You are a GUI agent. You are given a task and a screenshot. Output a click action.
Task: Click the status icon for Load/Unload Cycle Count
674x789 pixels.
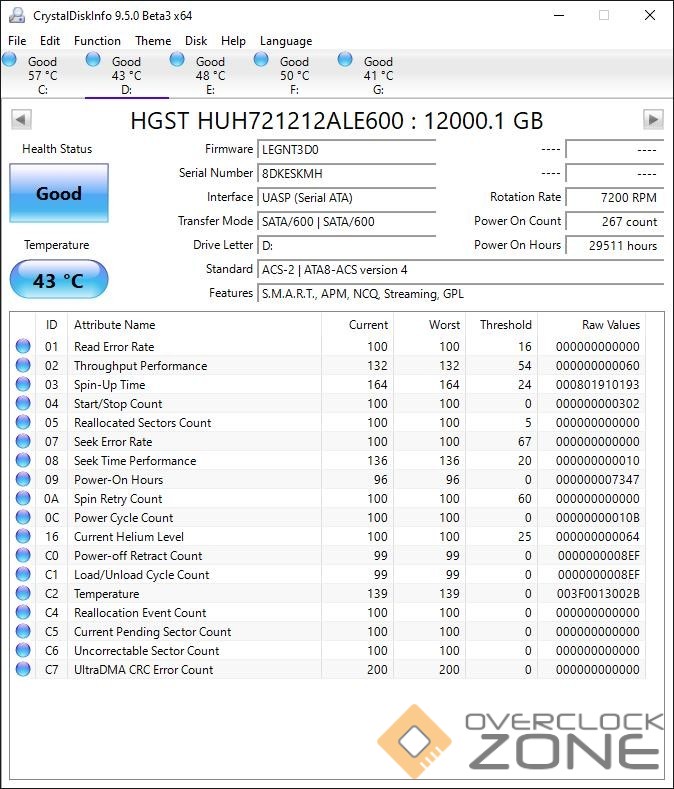[23, 574]
